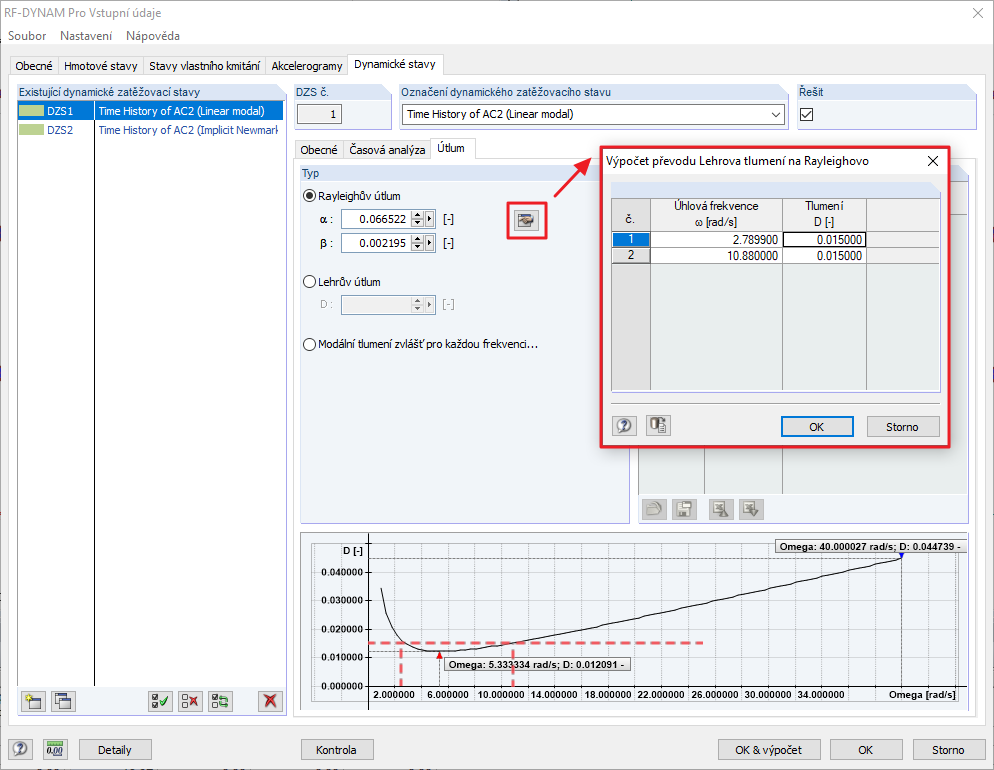Open Lehr to Rayleigh damping conversion dialog
Viewport: 994px width, 770px height.
click(526, 220)
